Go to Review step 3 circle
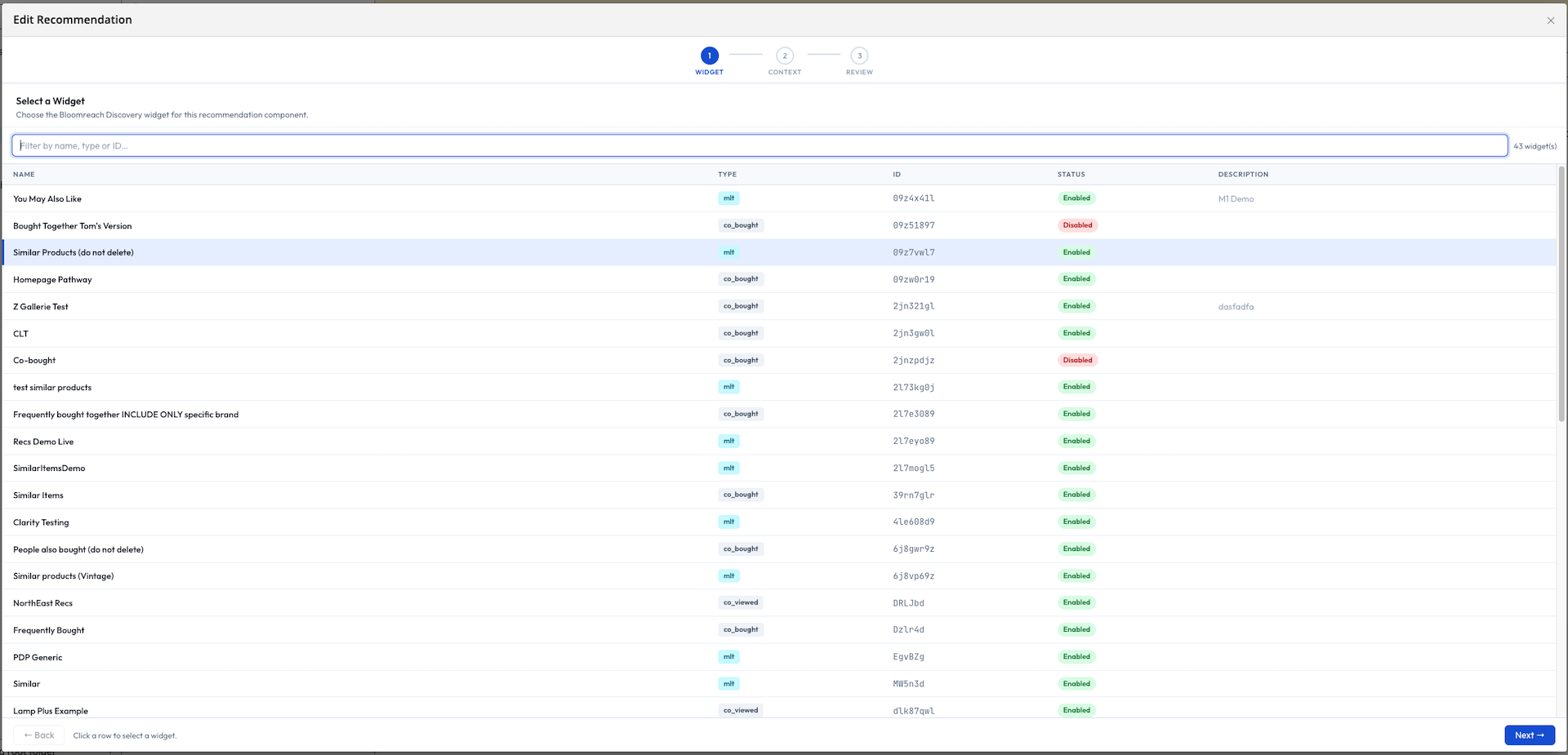1568x755 pixels. pyautogui.click(x=859, y=56)
